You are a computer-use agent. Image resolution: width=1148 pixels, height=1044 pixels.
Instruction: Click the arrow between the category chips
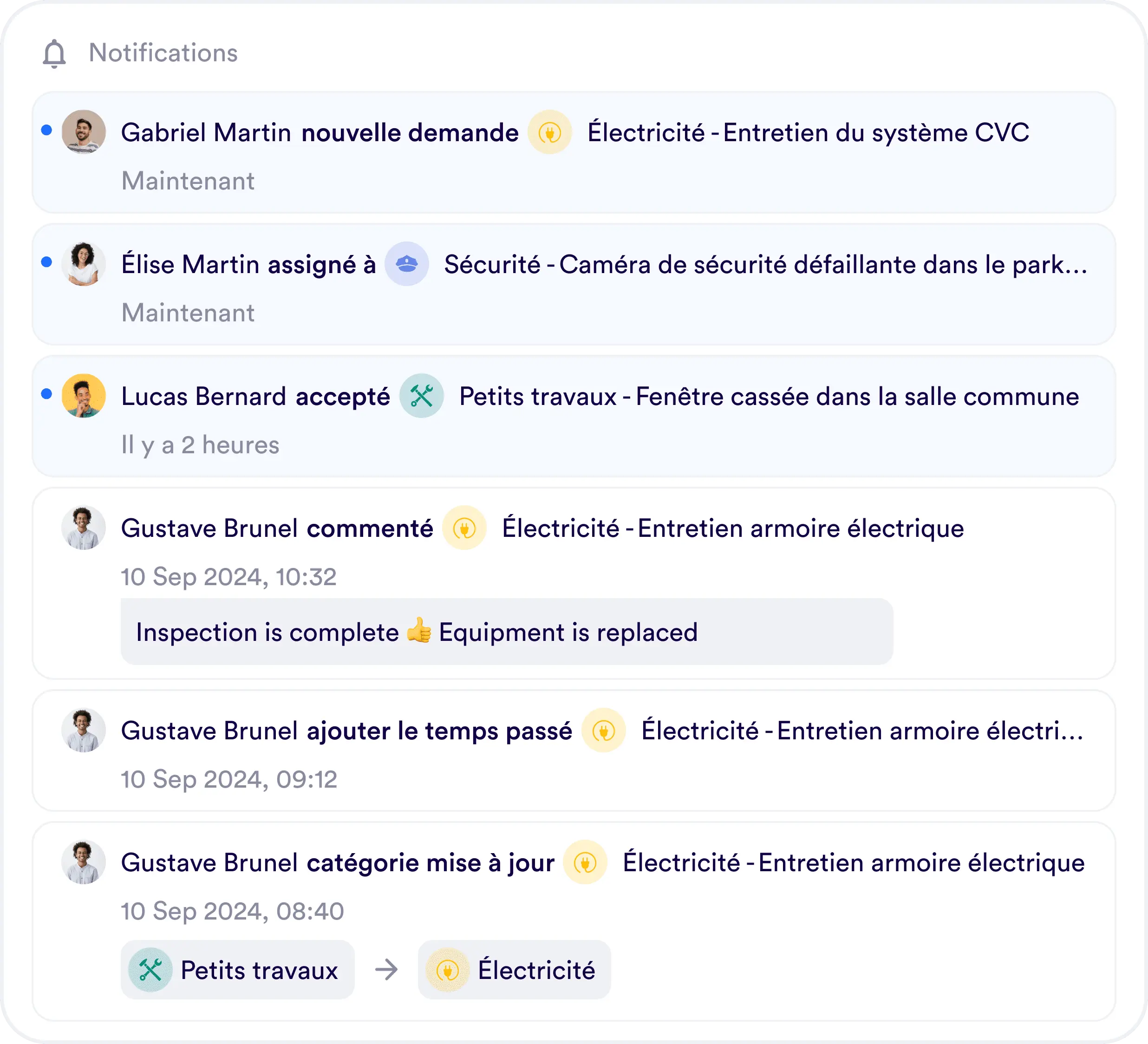(386, 970)
